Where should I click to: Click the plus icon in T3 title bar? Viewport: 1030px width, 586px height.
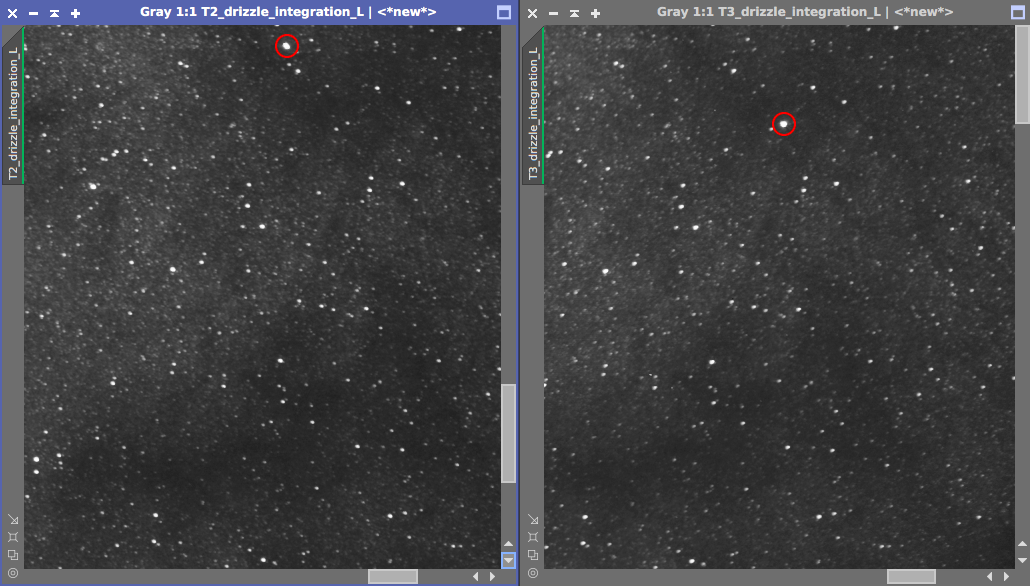click(x=595, y=13)
